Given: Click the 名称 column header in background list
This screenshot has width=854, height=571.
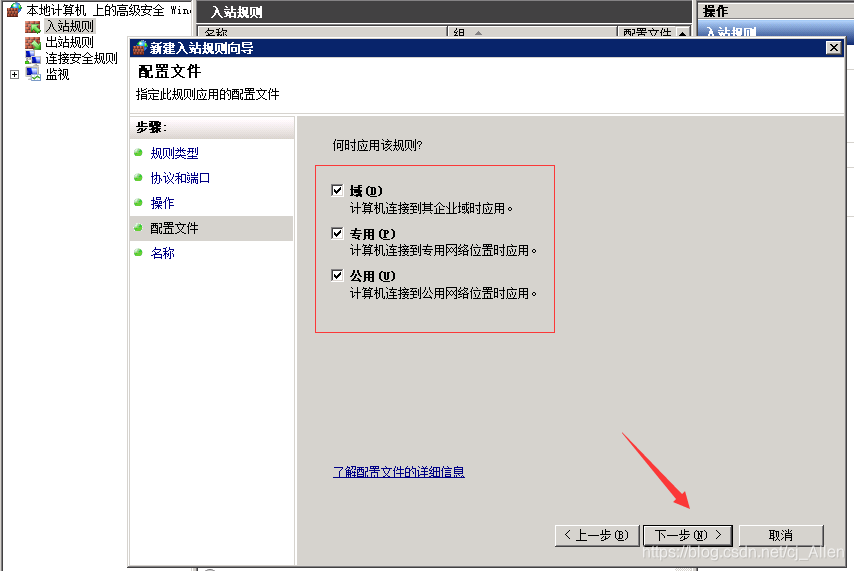Looking at the screenshot, I should click(322, 32).
